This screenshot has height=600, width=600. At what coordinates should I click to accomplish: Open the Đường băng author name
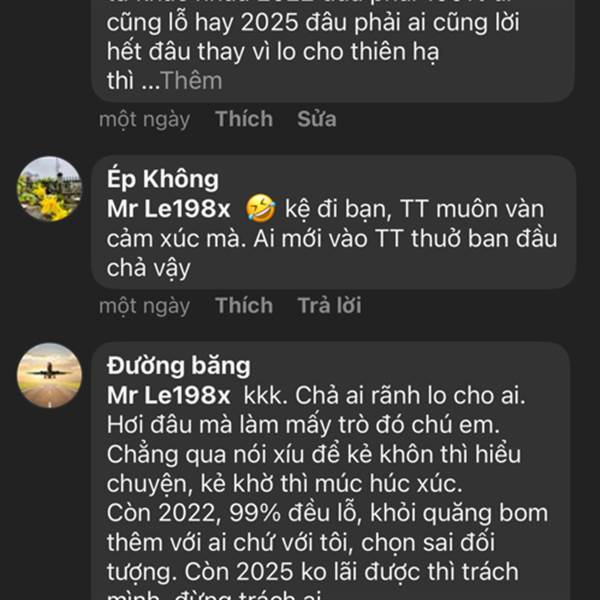click(179, 365)
